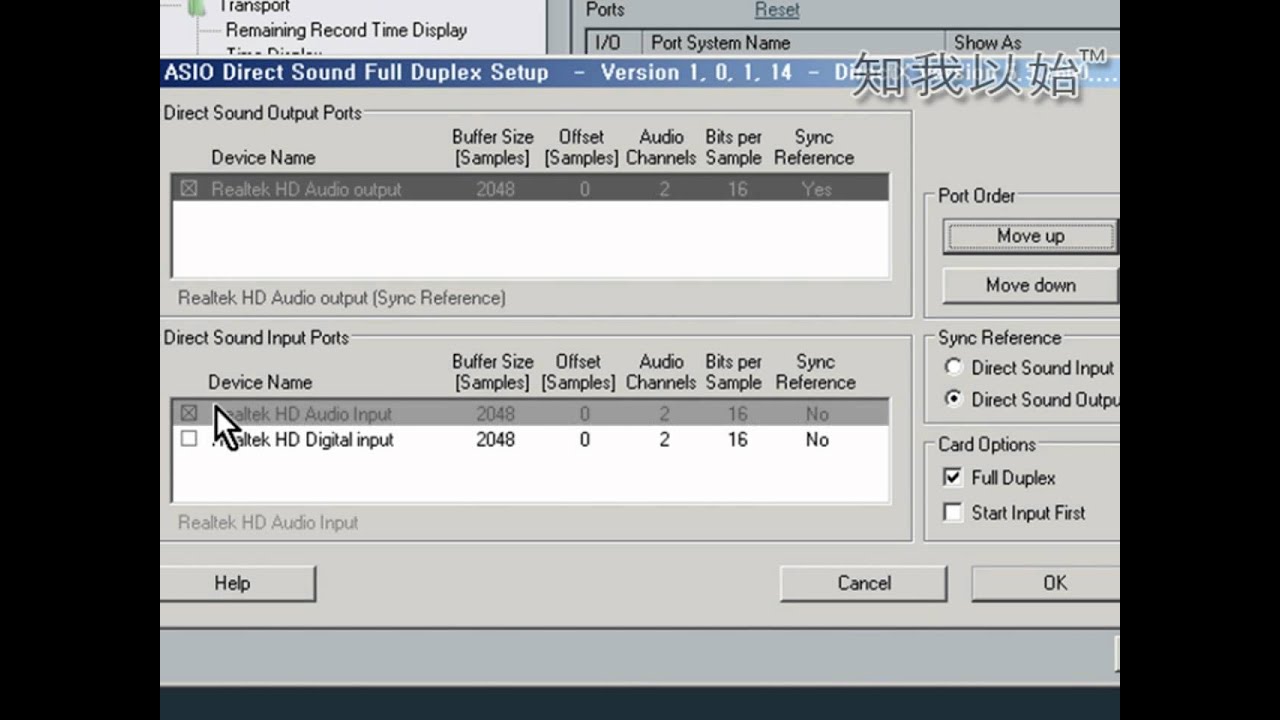Screen dimensions: 1280x720
Task: Select Realtek HD Digital input row name
Action: pos(302,440)
